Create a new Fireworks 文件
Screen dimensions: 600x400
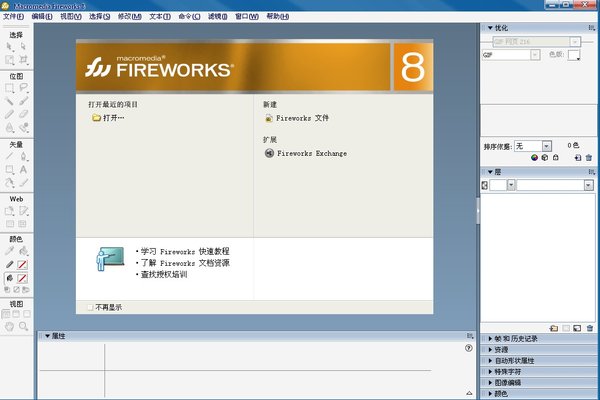click(297, 118)
